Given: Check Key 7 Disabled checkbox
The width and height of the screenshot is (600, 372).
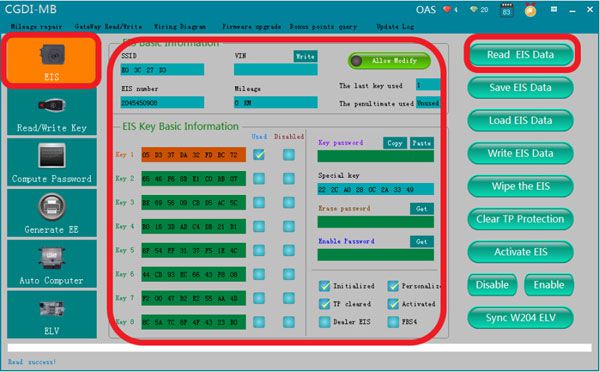Looking at the screenshot, I should click(289, 298).
